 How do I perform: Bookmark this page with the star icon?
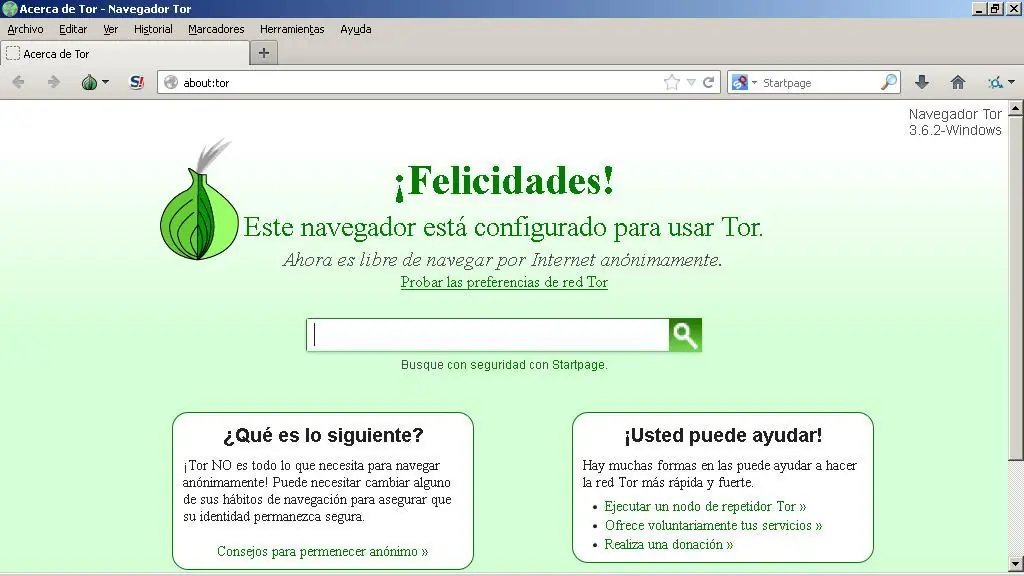pyautogui.click(x=671, y=82)
